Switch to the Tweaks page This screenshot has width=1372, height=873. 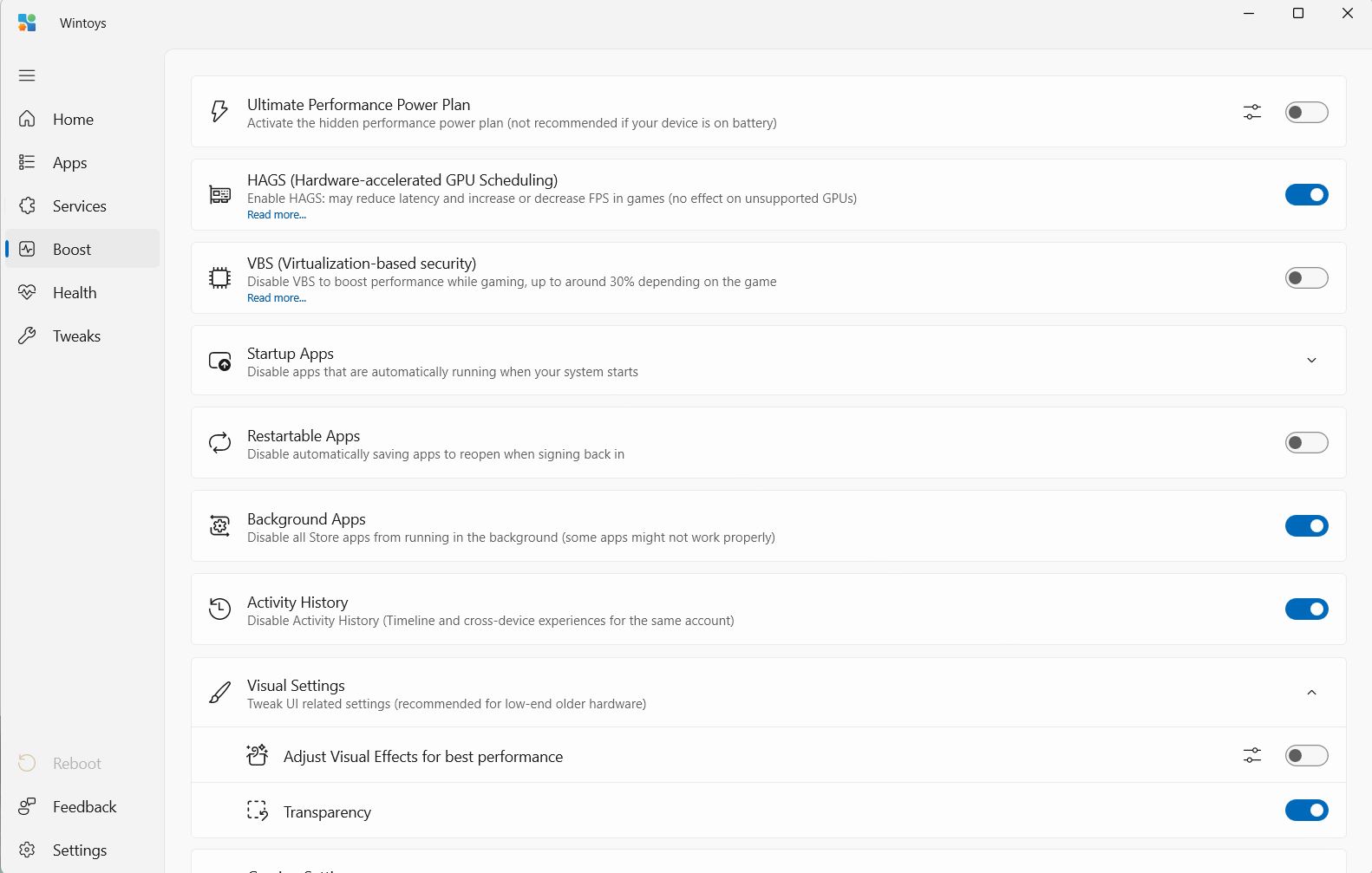pos(76,336)
